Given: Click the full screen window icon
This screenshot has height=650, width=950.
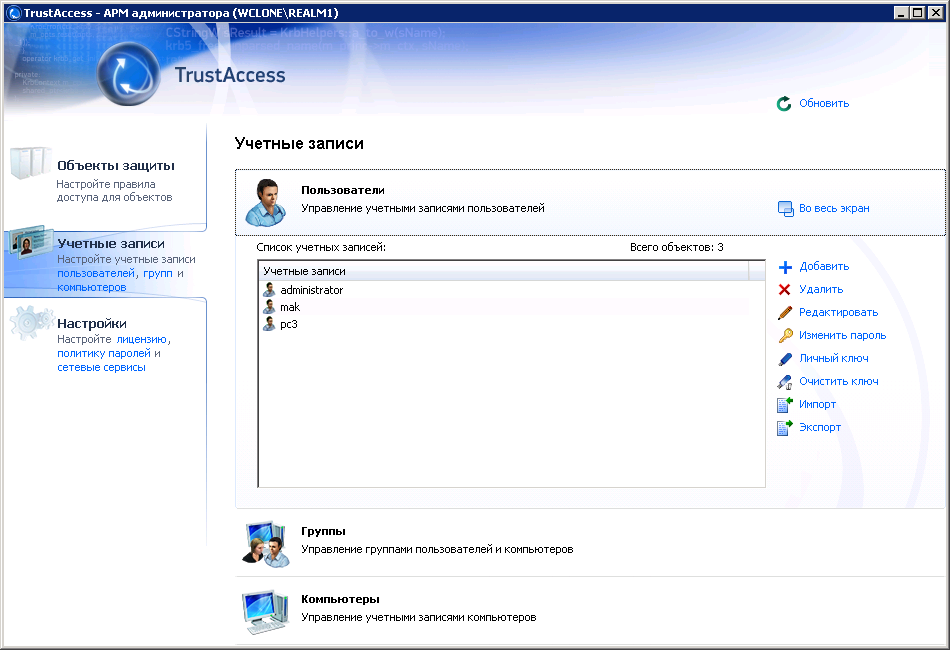Looking at the screenshot, I should (785, 209).
